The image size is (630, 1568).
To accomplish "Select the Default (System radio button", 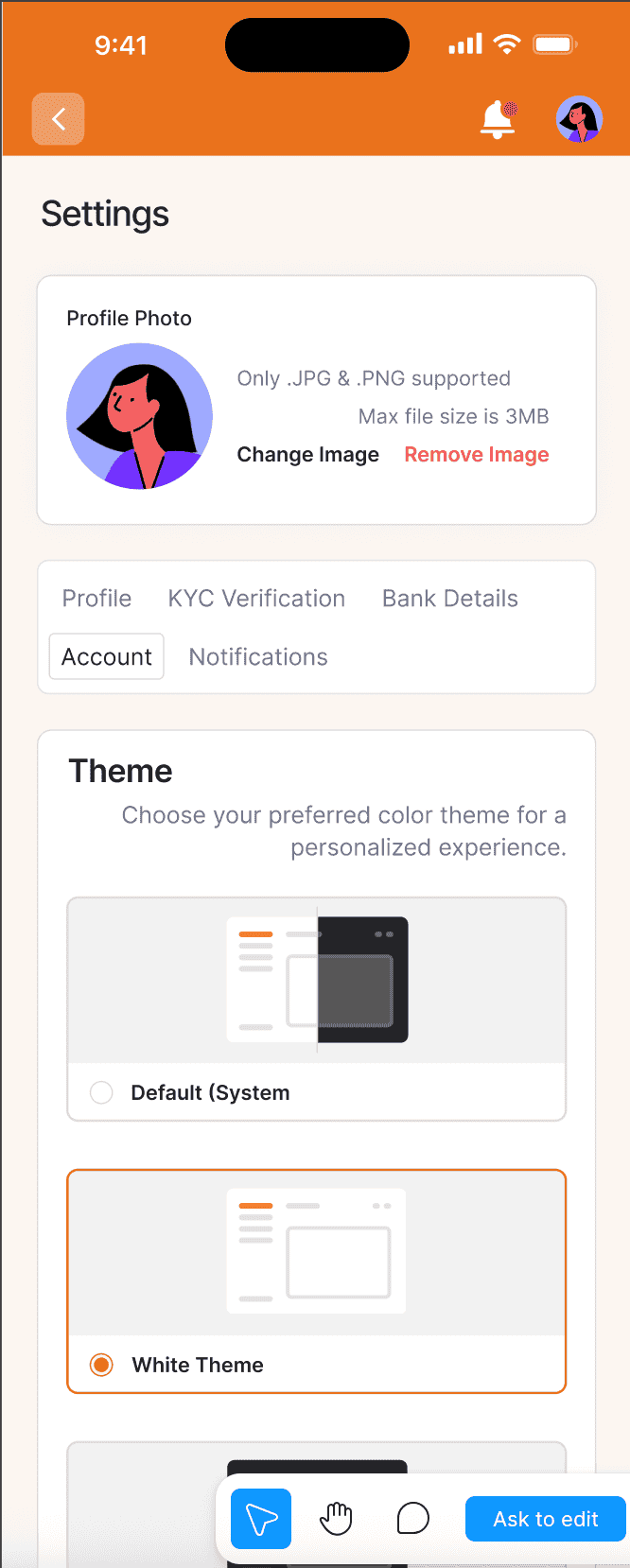I will click(x=101, y=1092).
